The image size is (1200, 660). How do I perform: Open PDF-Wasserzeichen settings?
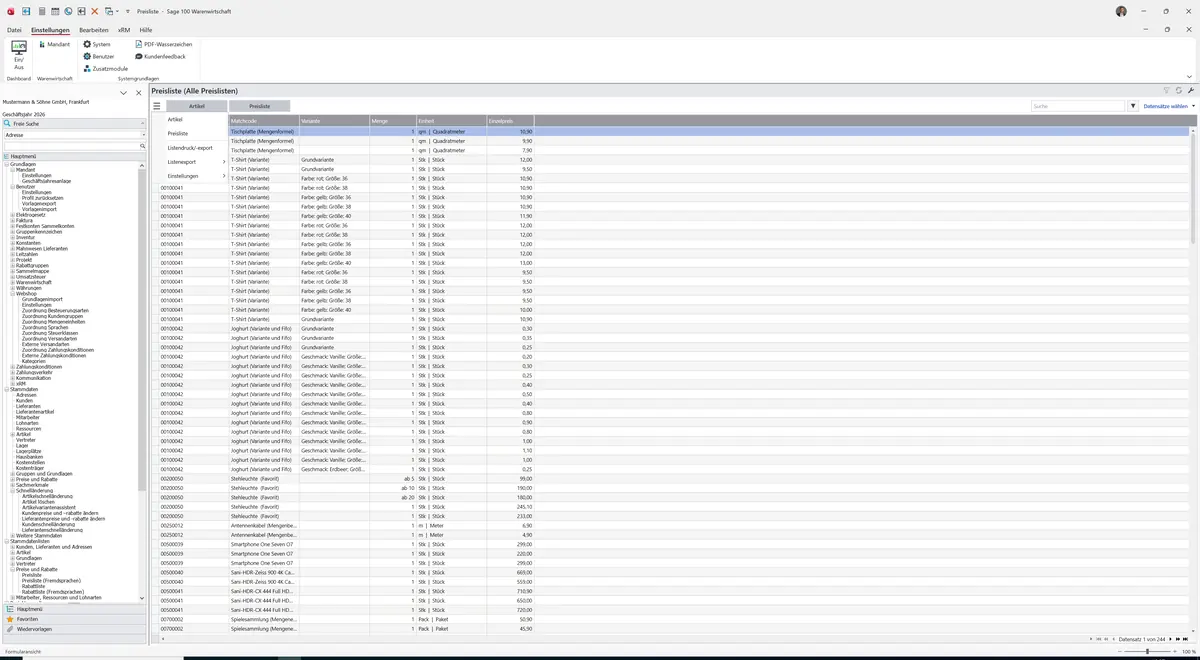164,44
